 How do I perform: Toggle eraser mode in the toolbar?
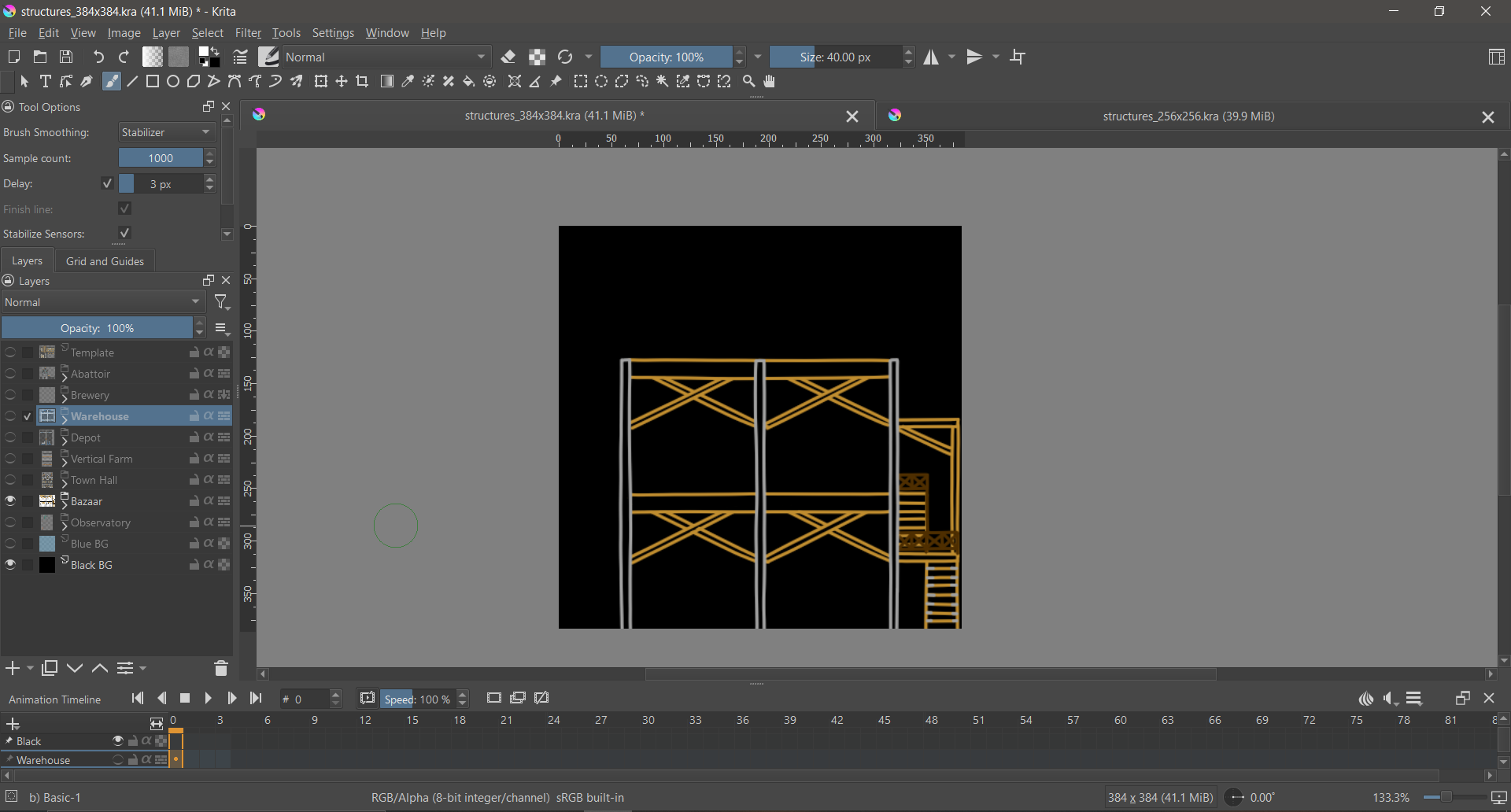tap(509, 57)
